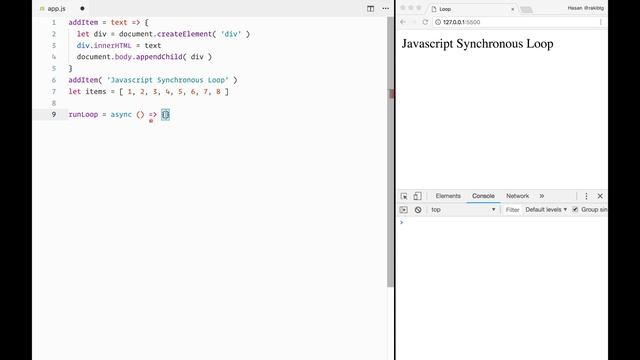Click the address bar showing 127.0.0.1
Screen dimensions: 640x360
click(514, 22)
